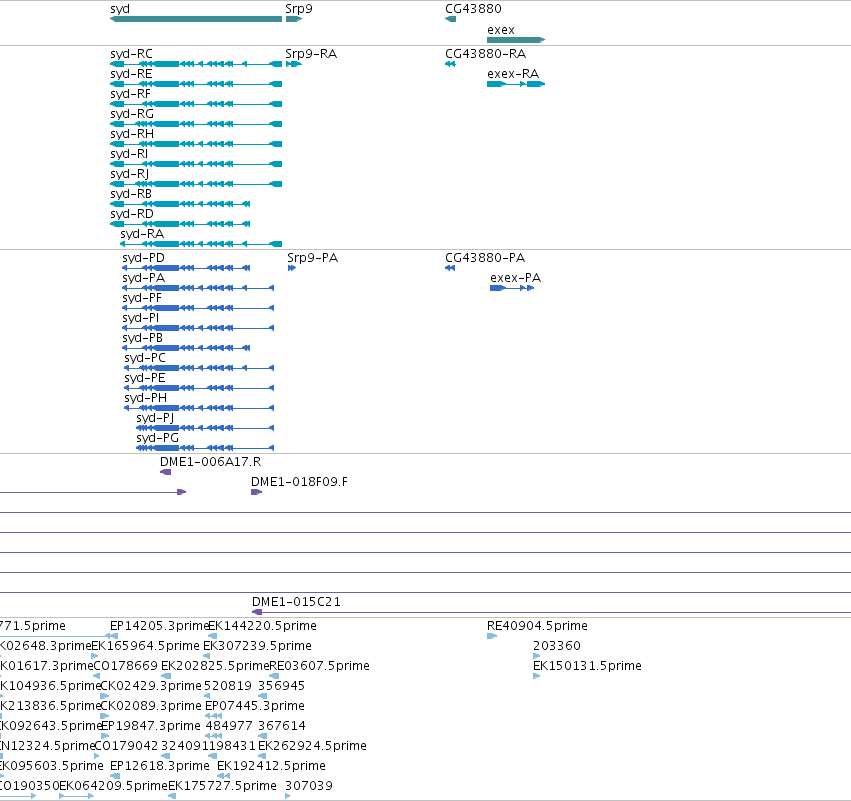851x801 pixels.
Task: Open the 367614 feature
Action: coord(263,736)
